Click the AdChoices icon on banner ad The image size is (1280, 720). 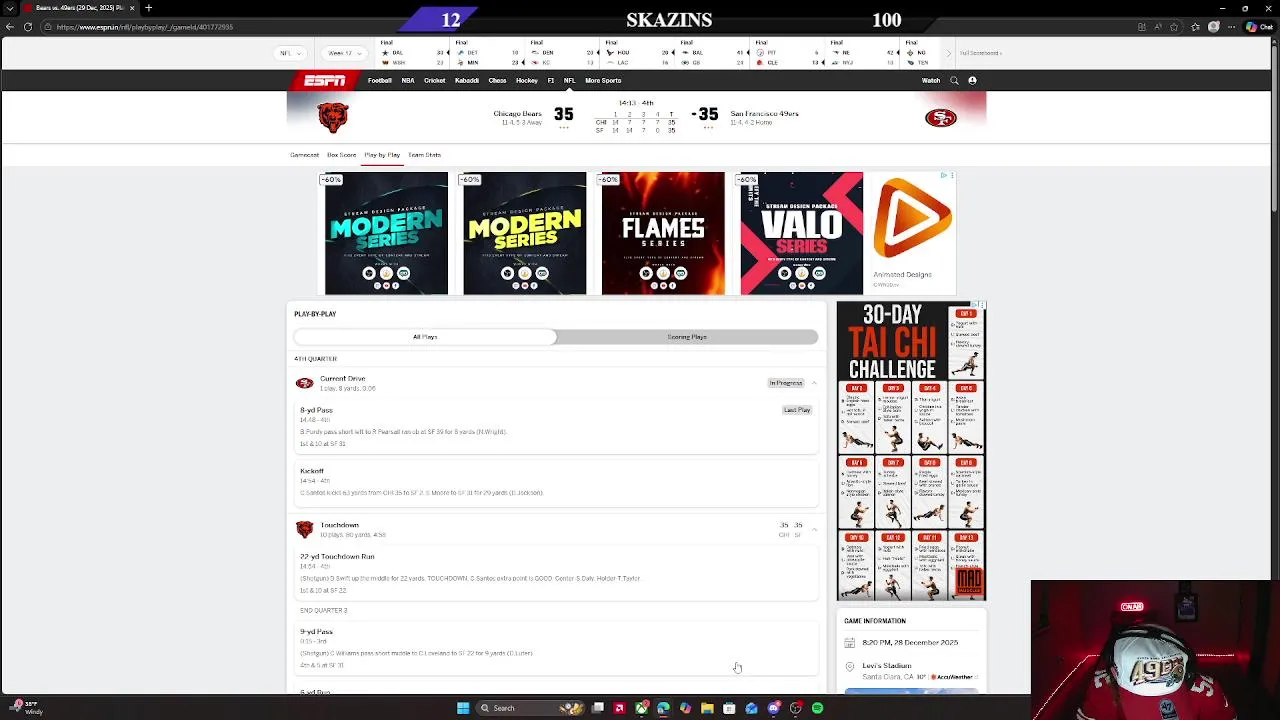(x=943, y=176)
